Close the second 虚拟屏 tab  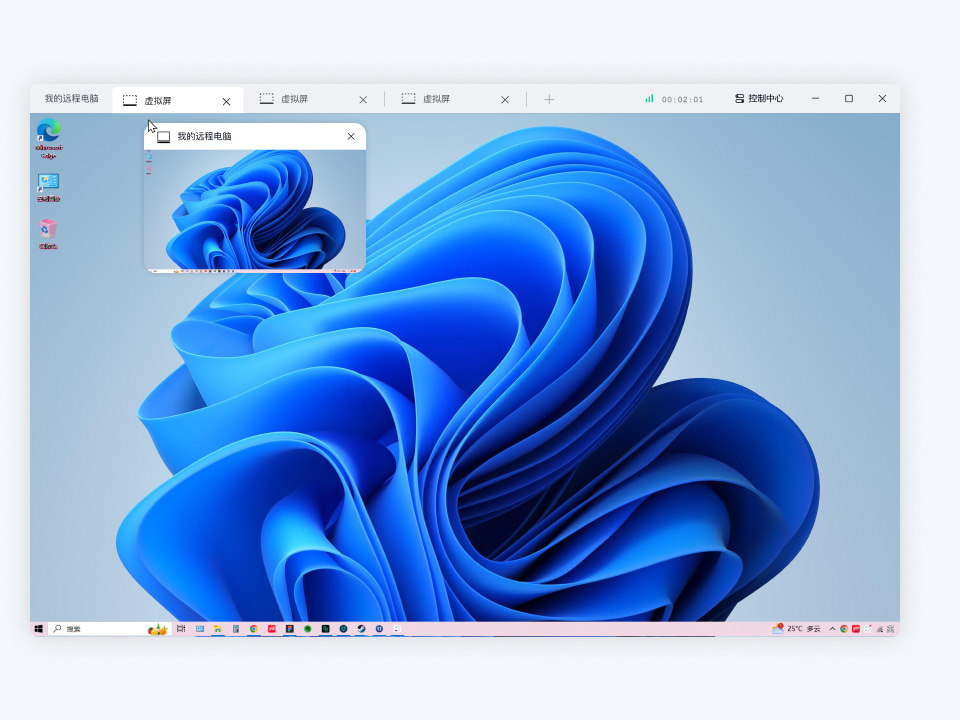pyautogui.click(x=363, y=100)
